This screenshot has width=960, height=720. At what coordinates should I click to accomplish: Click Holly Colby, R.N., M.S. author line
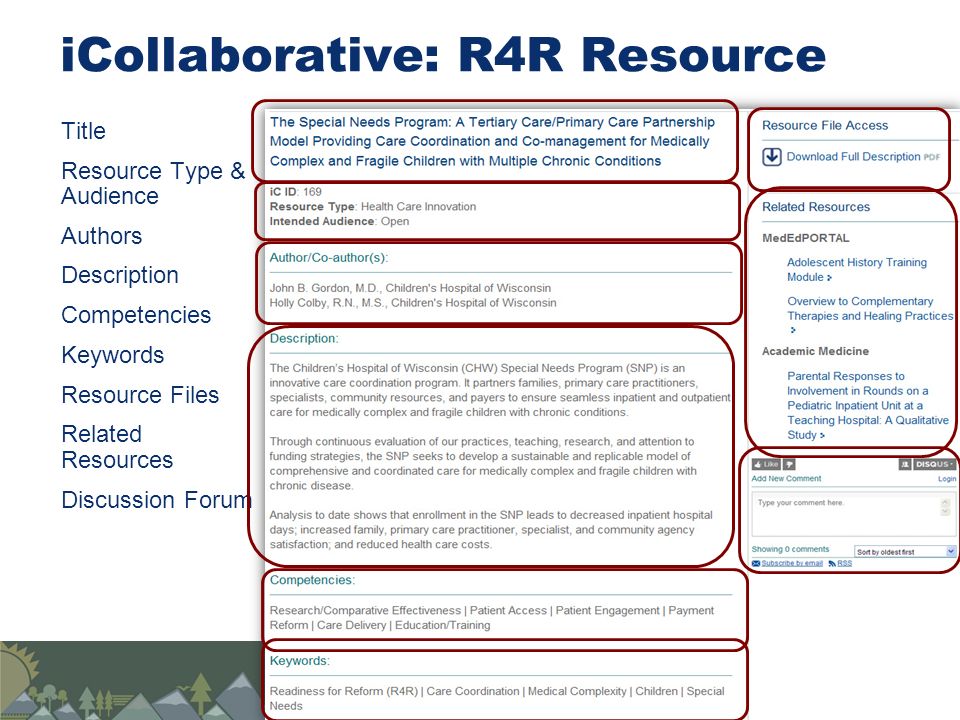413,302
